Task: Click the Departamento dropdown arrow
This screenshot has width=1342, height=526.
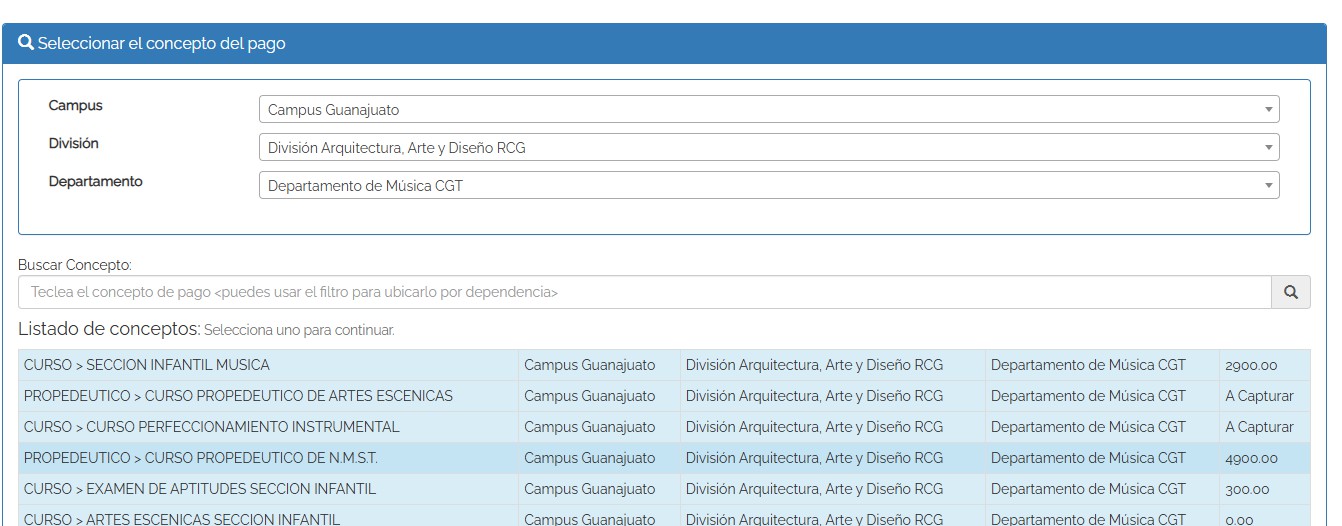Action: (1268, 186)
